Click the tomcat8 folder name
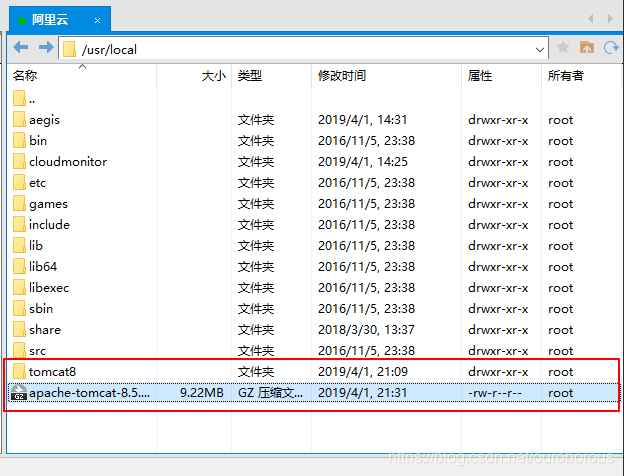The width and height of the screenshot is (624, 476). pyautogui.click(x=52, y=372)
